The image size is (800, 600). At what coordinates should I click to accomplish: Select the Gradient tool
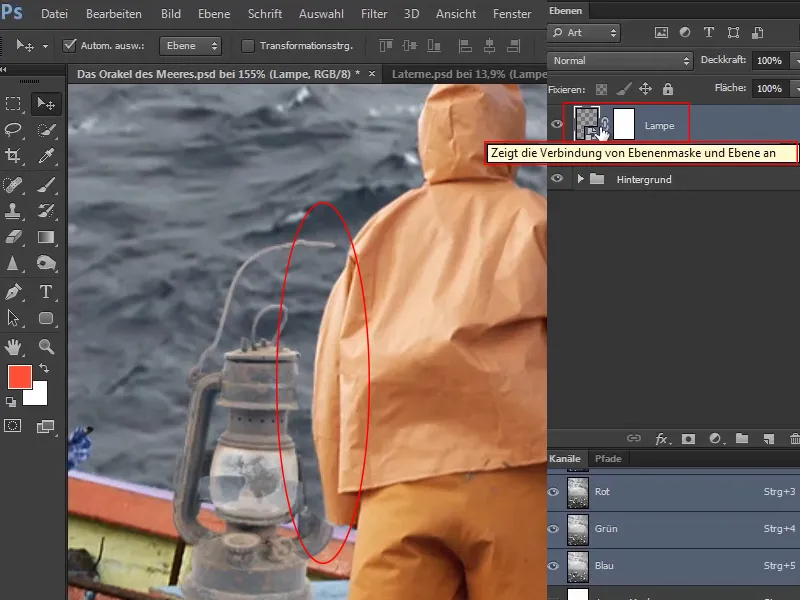[46, 237]
